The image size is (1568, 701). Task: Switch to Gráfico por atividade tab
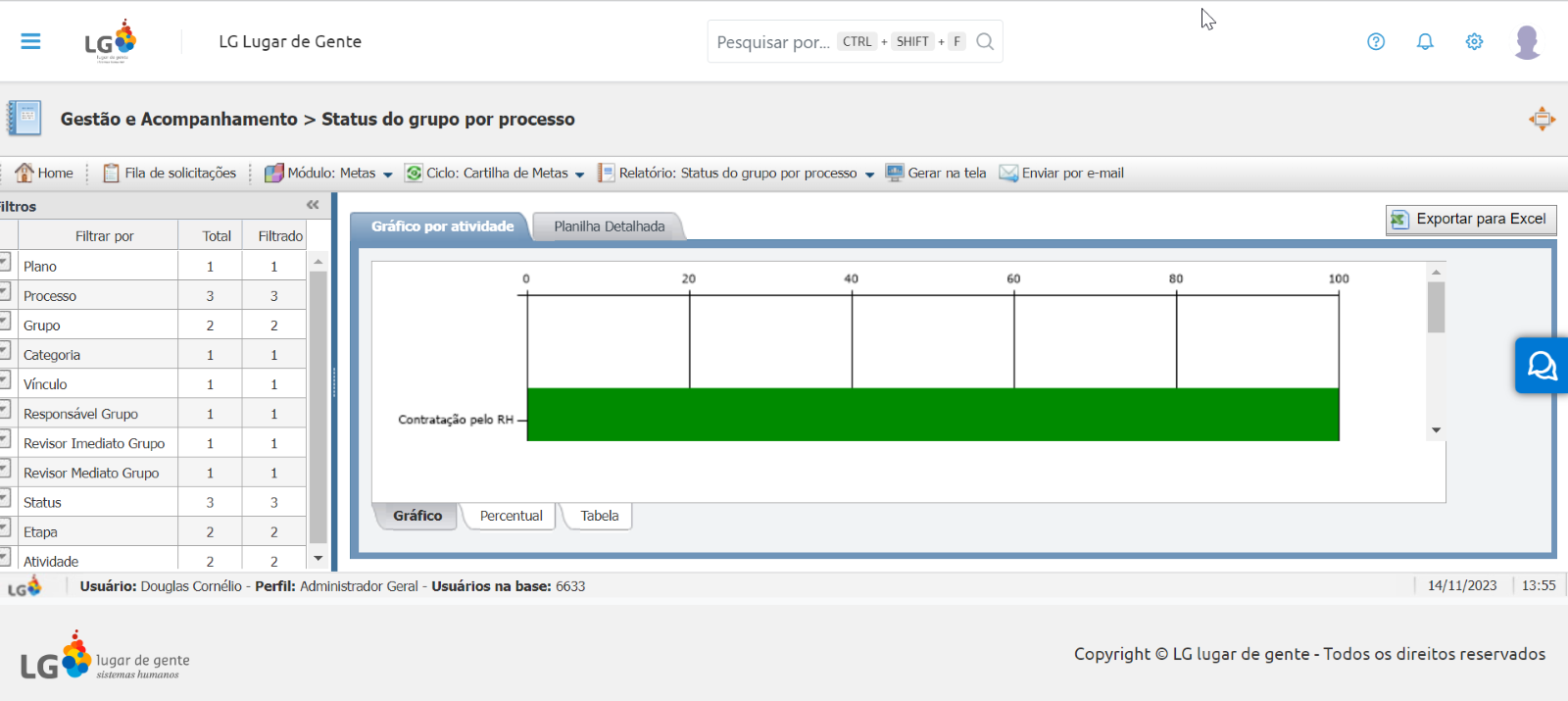(441, 226)
